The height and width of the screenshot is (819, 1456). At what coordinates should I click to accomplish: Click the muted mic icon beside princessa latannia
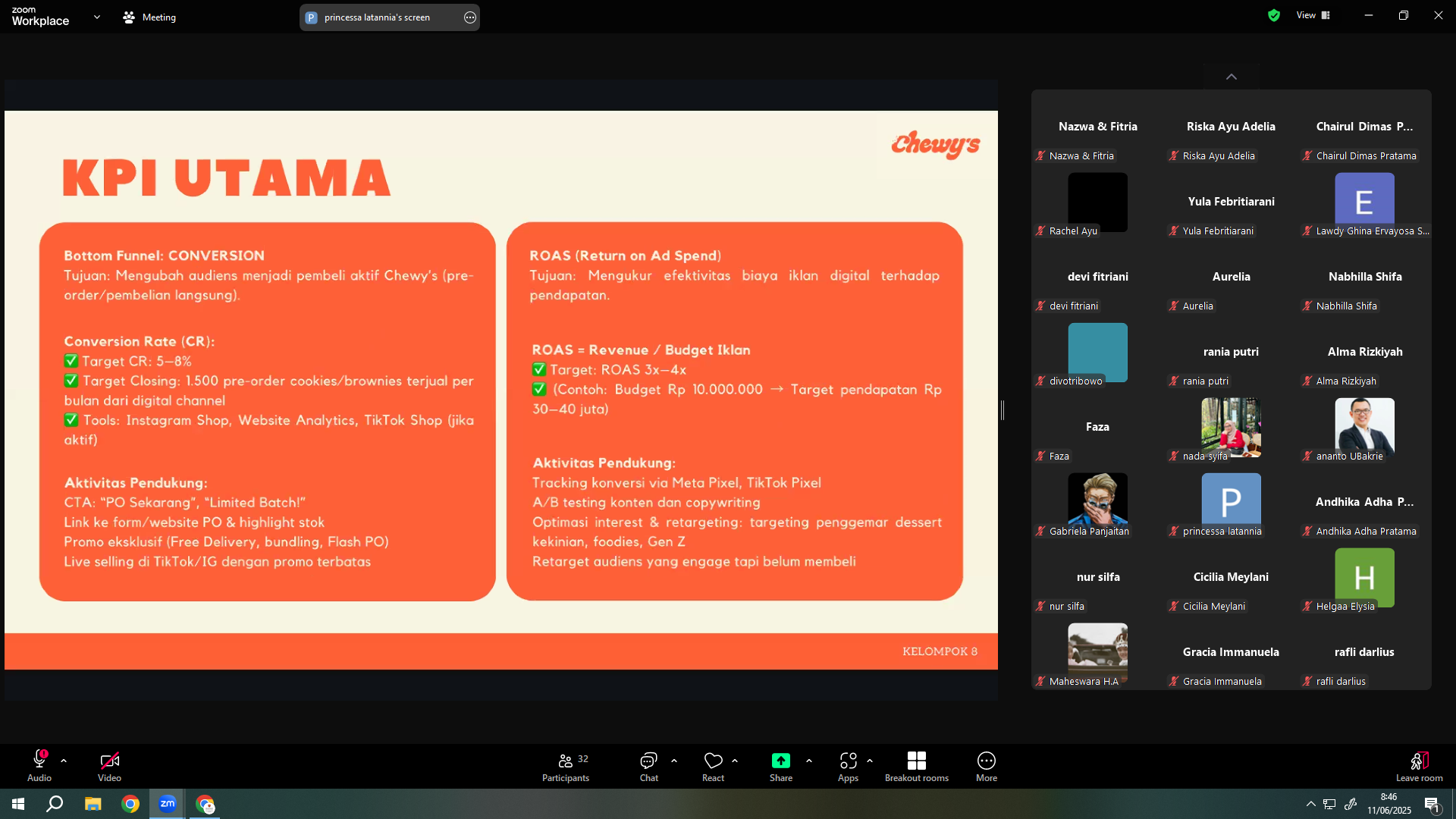pos(1174,531)
